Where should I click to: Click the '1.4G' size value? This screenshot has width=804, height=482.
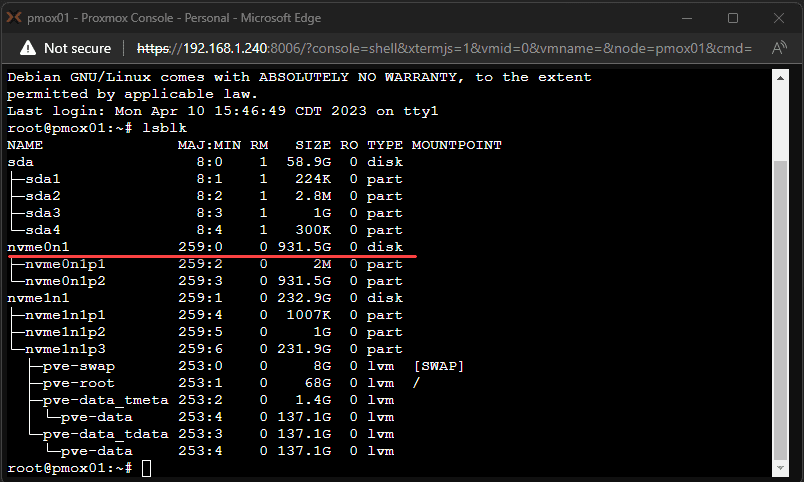pyautogui.click(x=313, y=400)
